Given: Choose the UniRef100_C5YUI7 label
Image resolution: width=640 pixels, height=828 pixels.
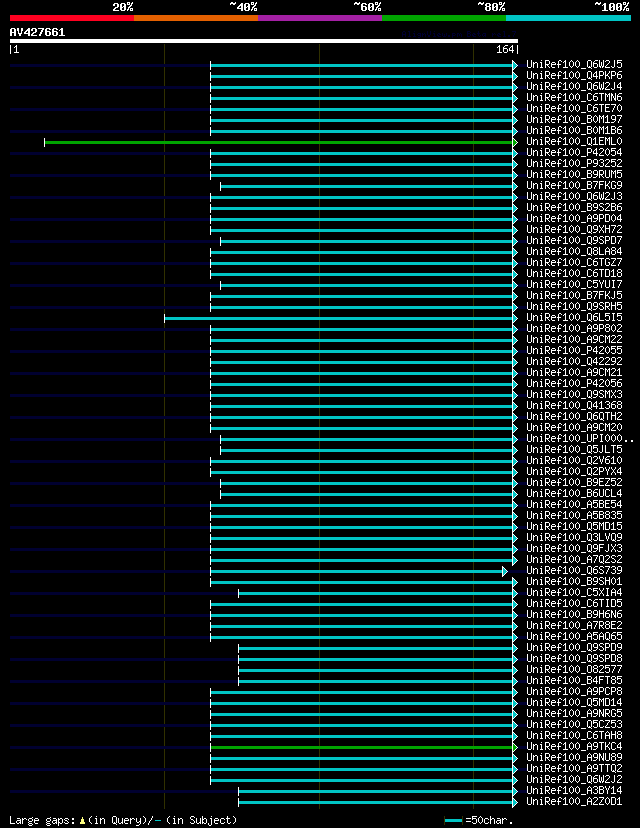Looking at the screenshot, I should tap(574, 285).
